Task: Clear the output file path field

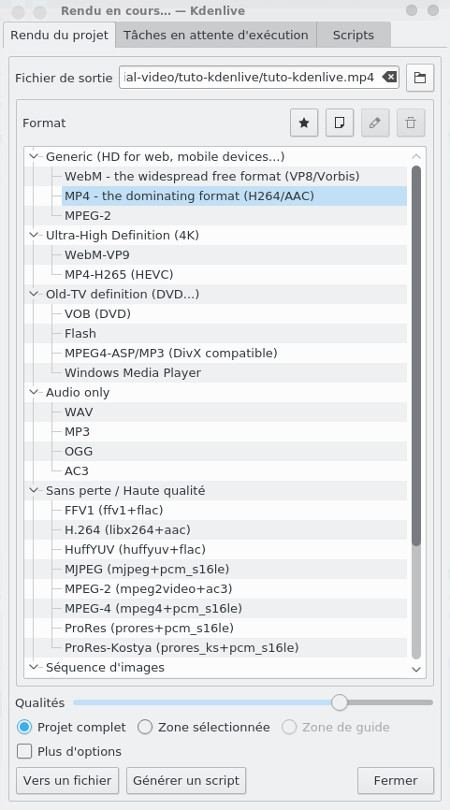Action: click(390, 77)
